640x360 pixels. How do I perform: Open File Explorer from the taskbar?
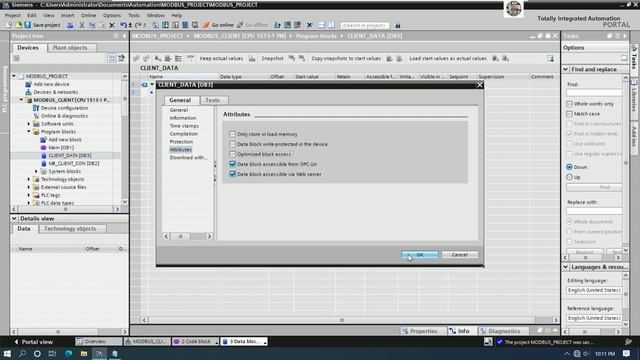[x=84, y=353]
